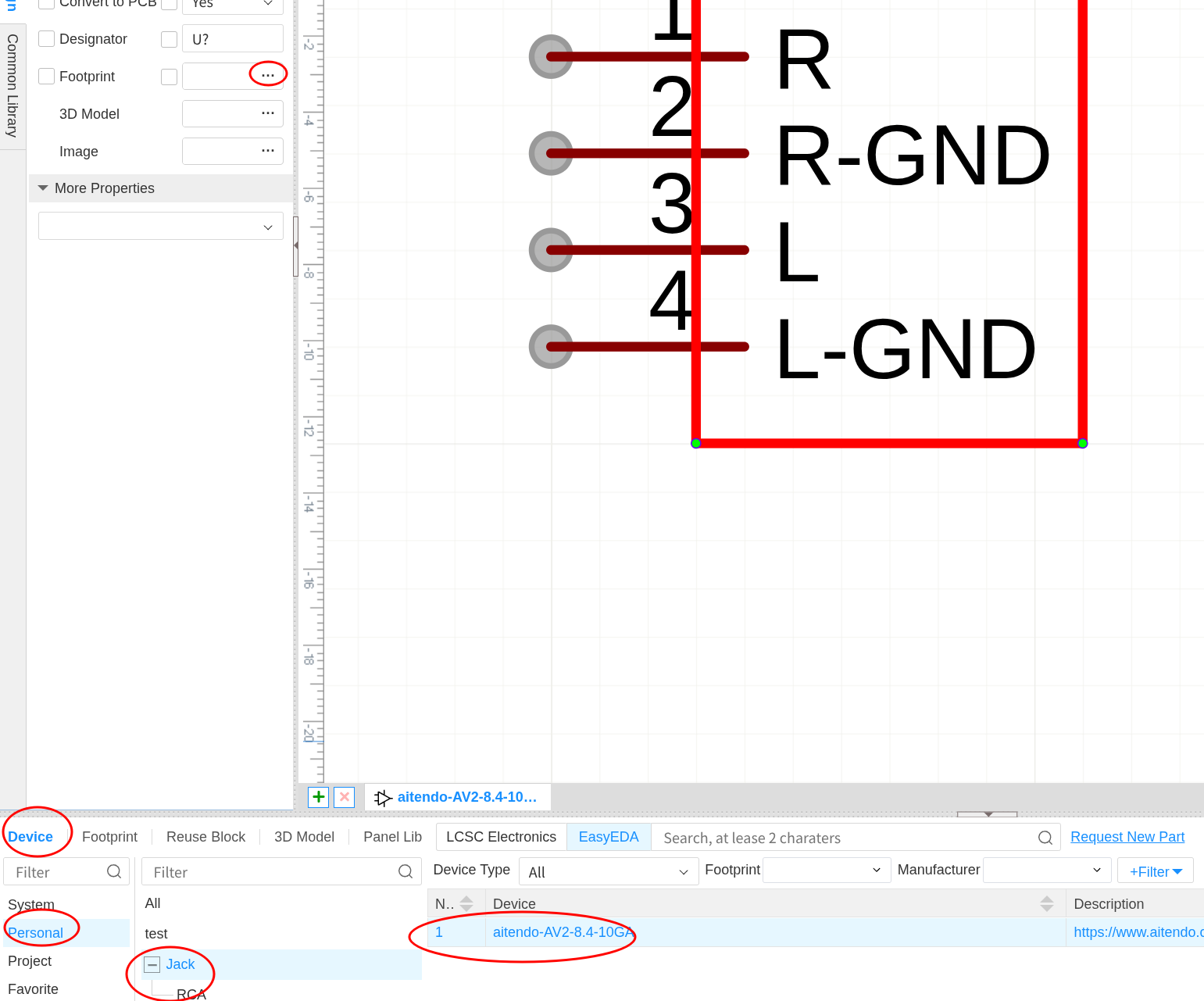1204x1001 pixels.
Task: Search icon in category filter box
Action: (406, 871)
